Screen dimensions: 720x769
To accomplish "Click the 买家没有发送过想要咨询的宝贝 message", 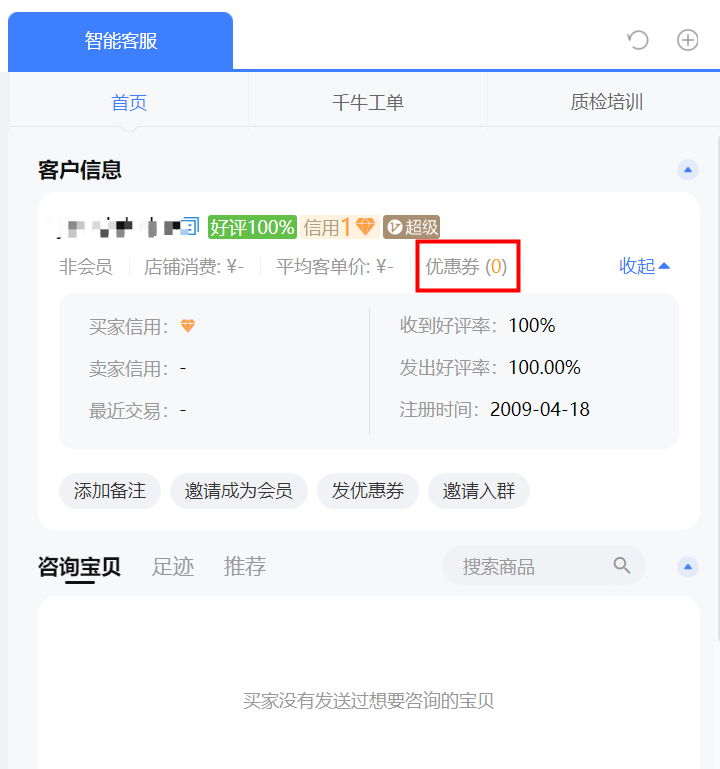I will click(368, 701).
